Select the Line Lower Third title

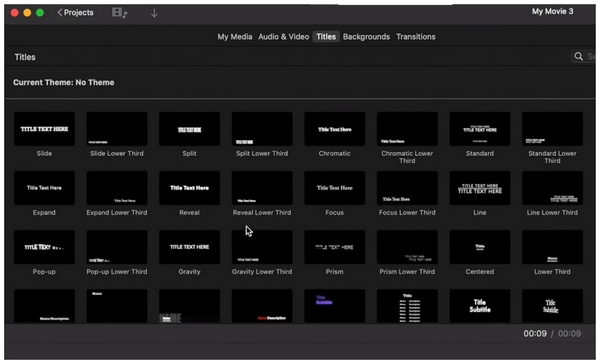click(552, 188)
